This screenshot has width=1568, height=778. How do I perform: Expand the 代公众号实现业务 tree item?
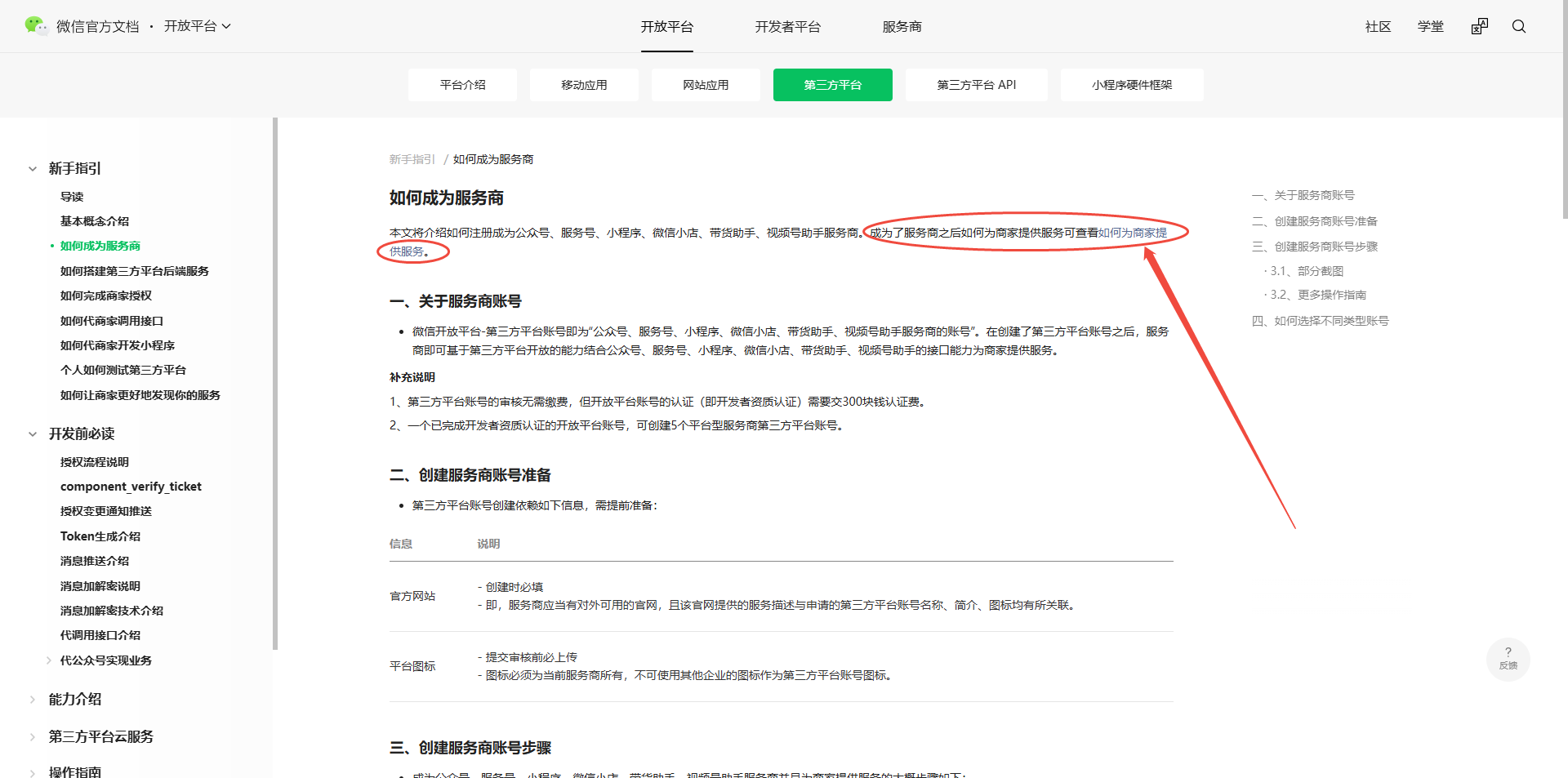(x=49, y=660)
